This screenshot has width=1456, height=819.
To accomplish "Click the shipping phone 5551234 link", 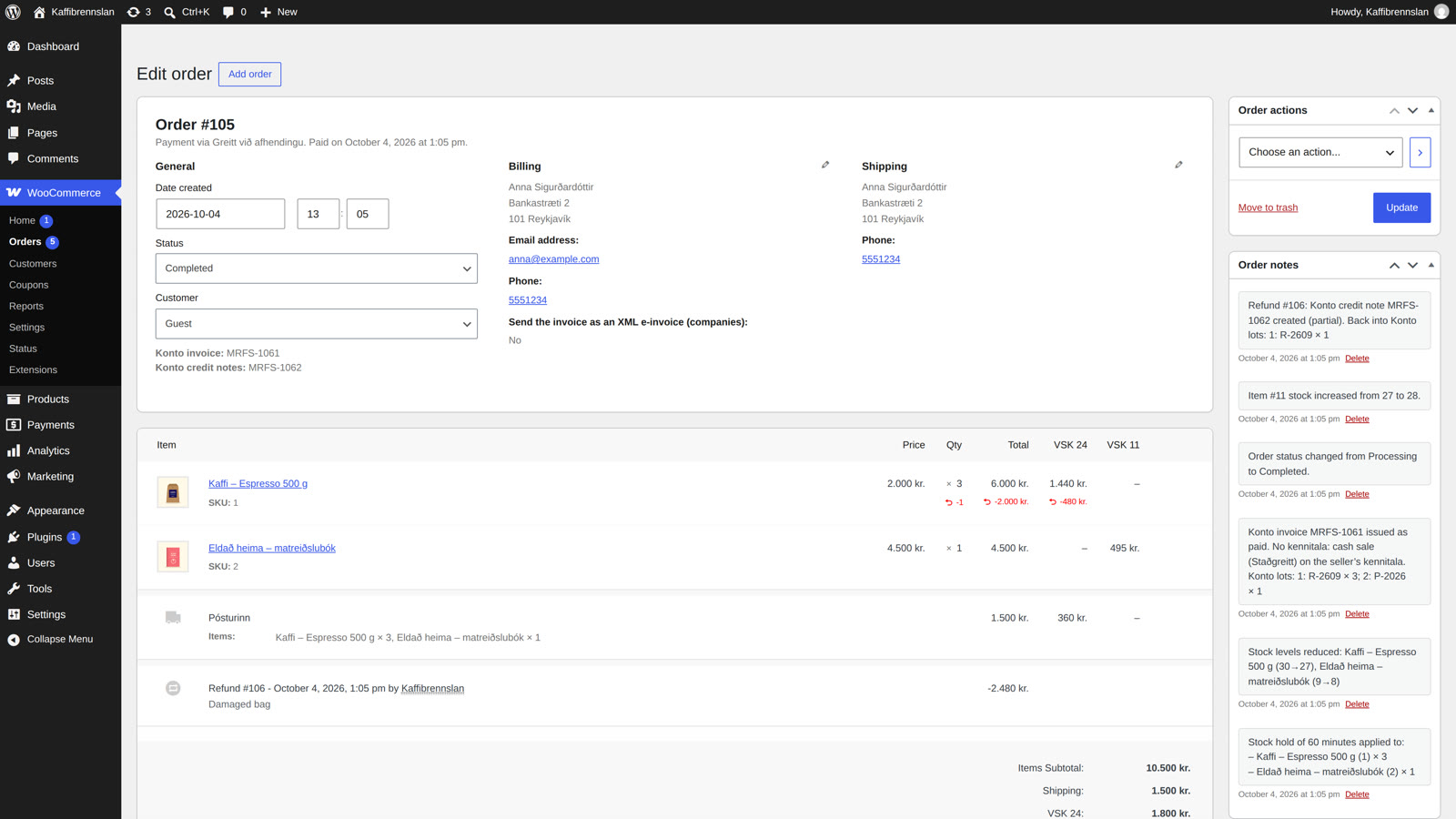I will (x=881, y=259).
